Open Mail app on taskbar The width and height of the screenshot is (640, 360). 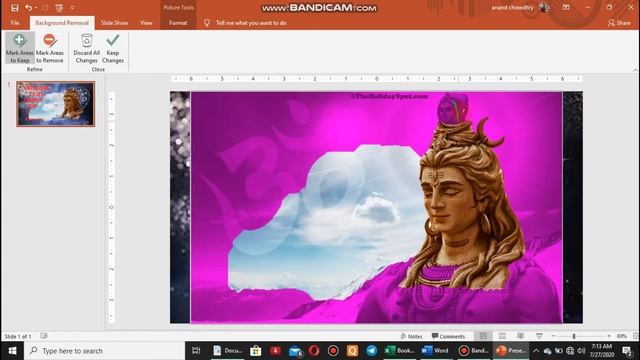[295, 351]
